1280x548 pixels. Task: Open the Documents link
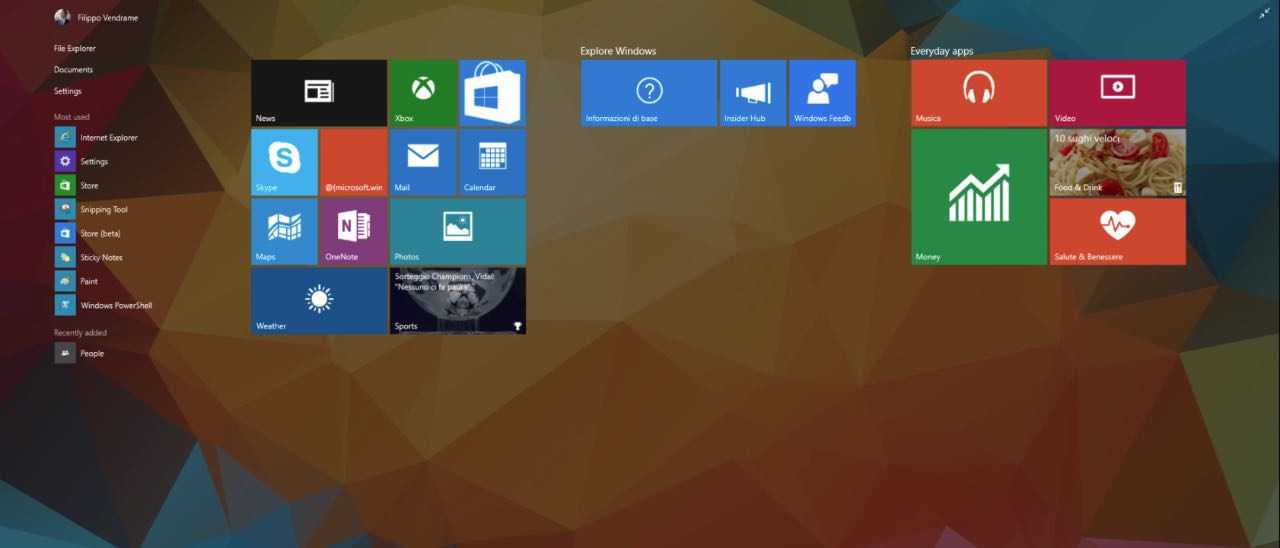74,70
